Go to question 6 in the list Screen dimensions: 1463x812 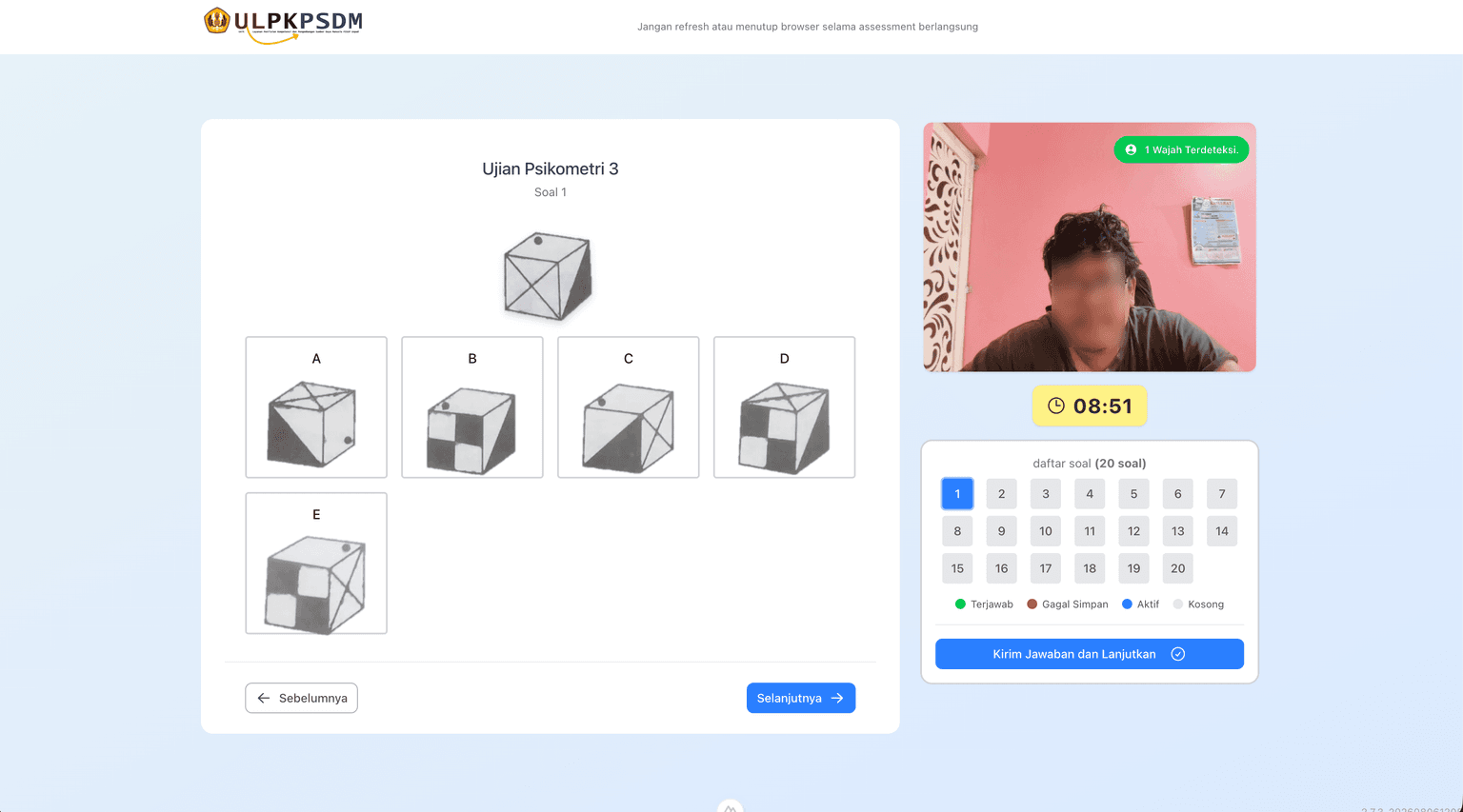click(x=1178, y=494)
